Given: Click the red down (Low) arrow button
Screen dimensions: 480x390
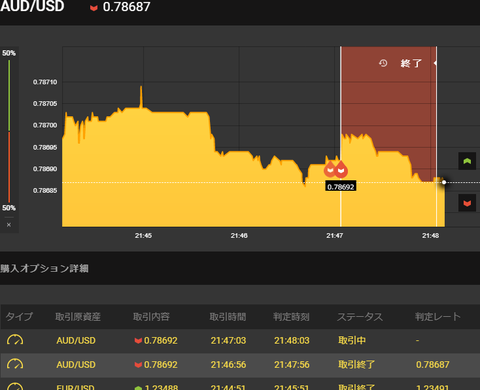Looking at the screenshot, I should [467, 203].
